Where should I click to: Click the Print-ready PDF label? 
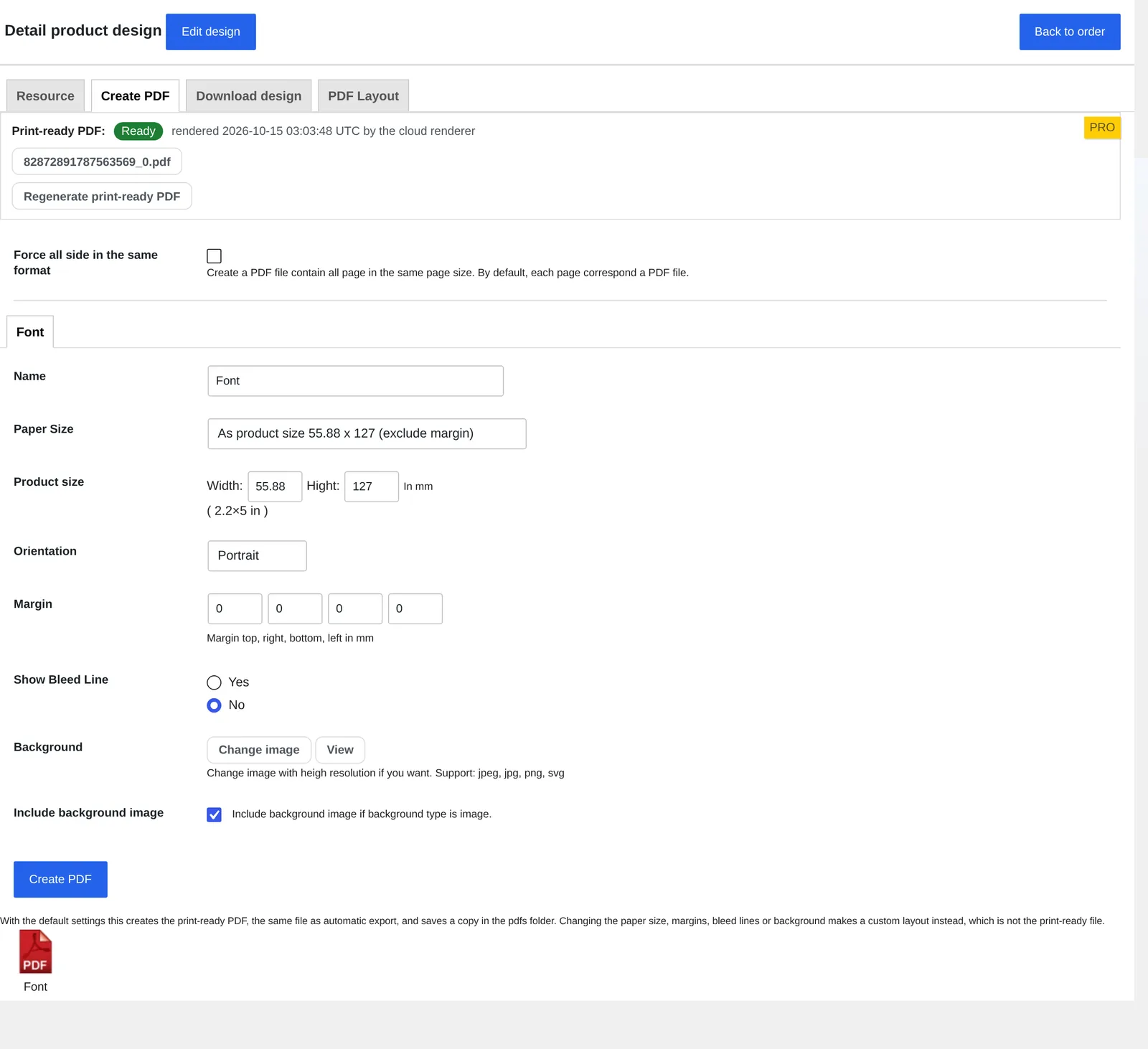coord(58,131)
